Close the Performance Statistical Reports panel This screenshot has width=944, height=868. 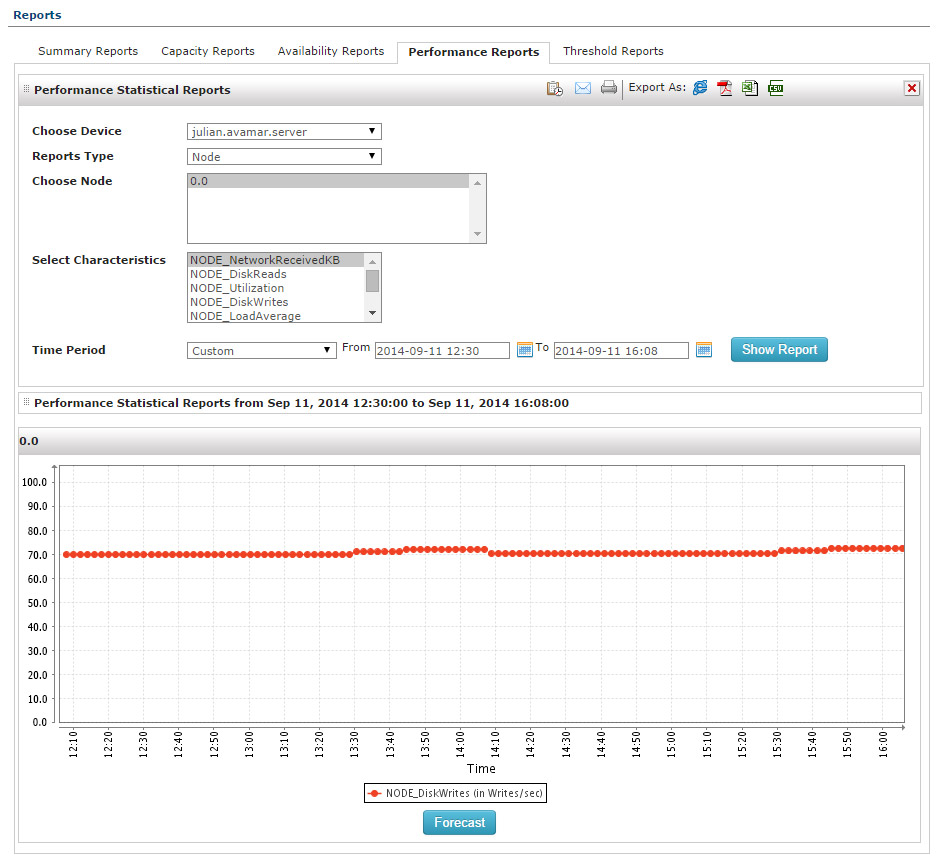(x=911, y=88)
